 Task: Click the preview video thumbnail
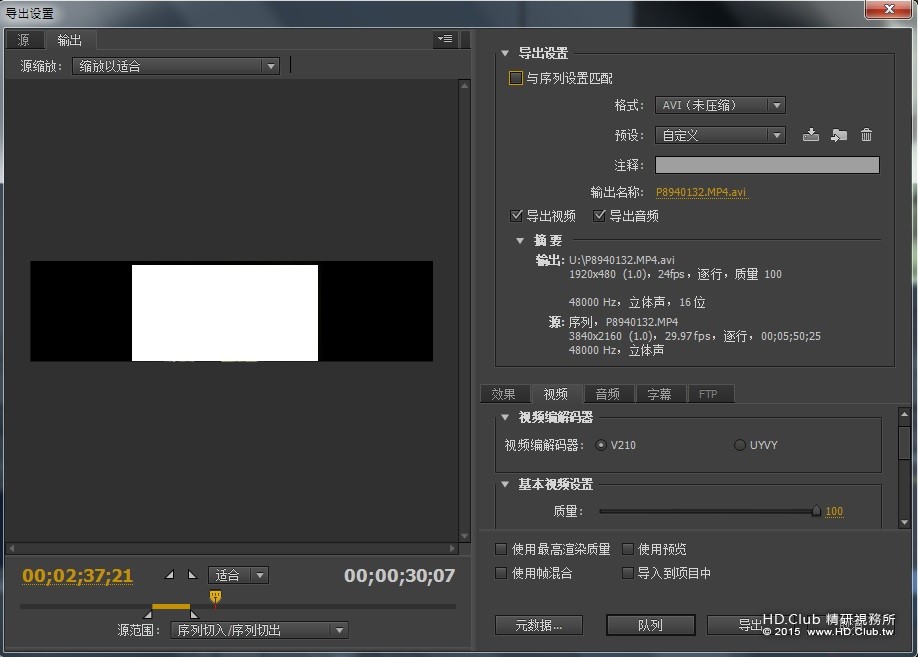[x=231, y=311]
